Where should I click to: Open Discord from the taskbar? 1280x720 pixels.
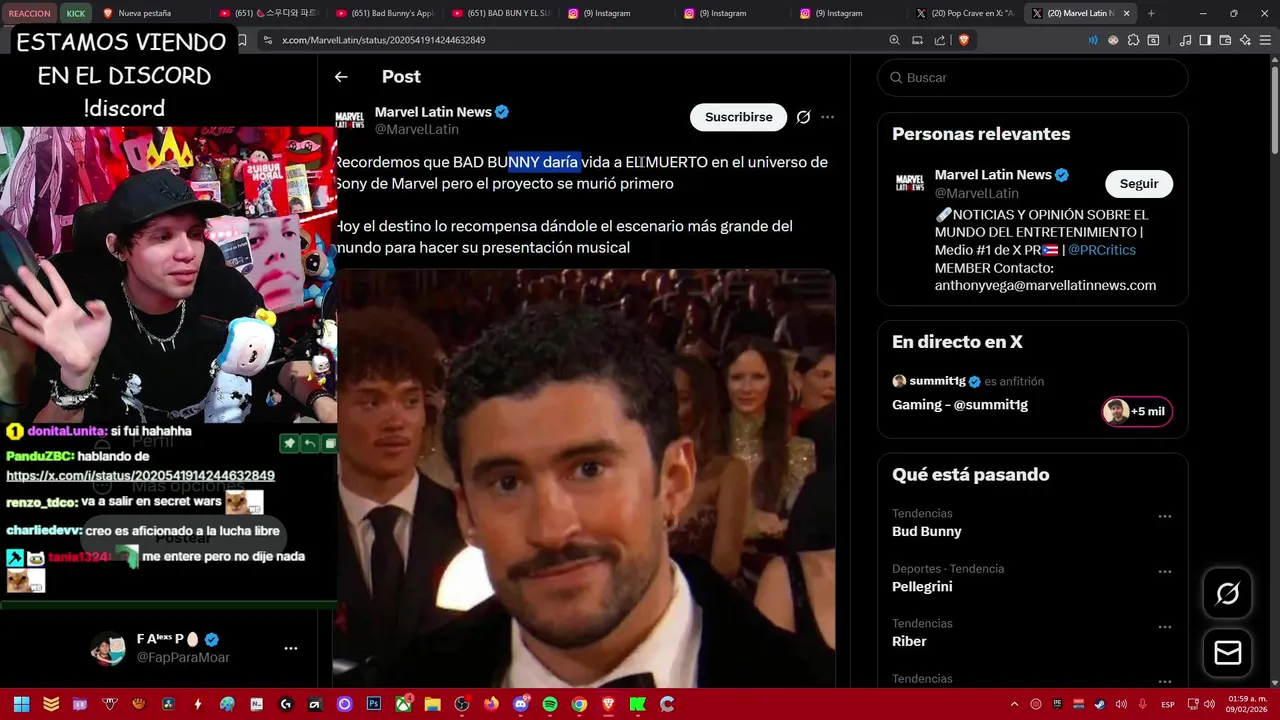(520, 704)
